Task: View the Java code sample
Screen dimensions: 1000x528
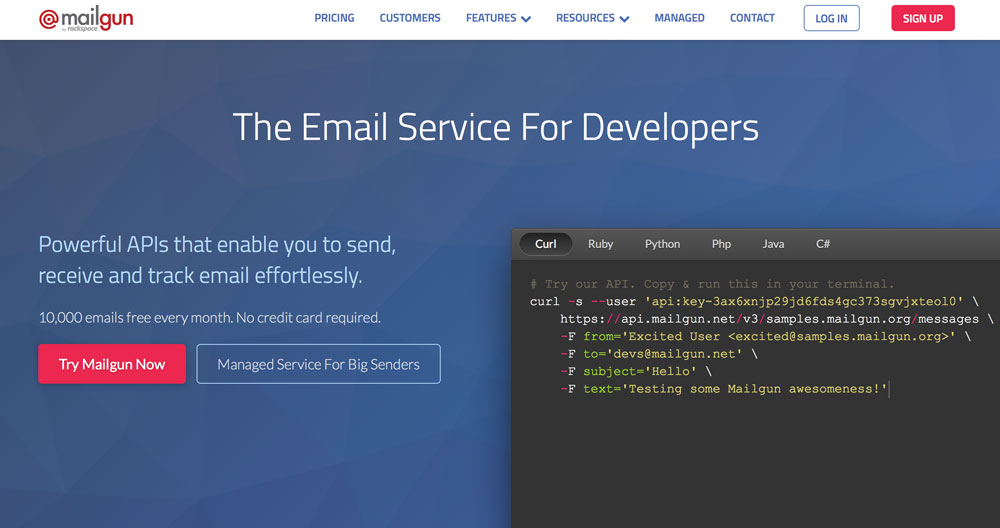Action: (773, 244)
